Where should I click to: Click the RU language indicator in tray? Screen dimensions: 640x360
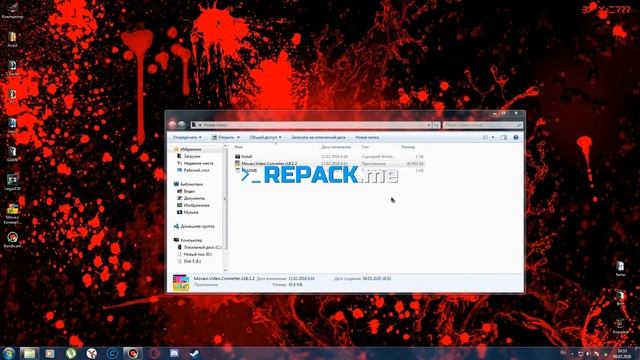[x=564, y=353]
